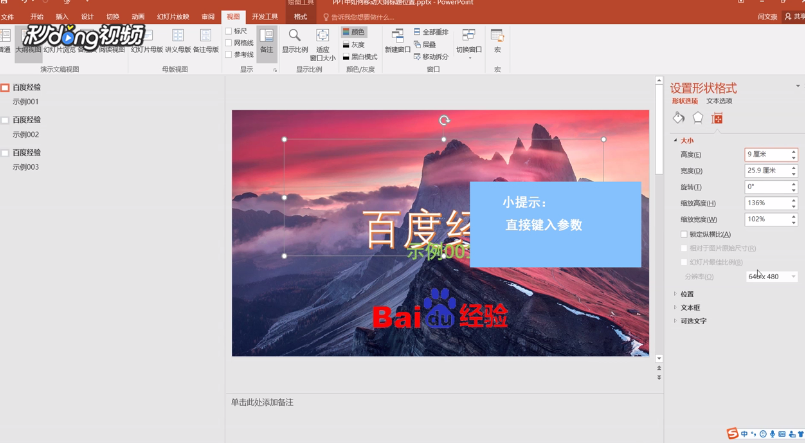Click the rotate handle above the title box
The image size is (805, 443).
tap(444, 120)
